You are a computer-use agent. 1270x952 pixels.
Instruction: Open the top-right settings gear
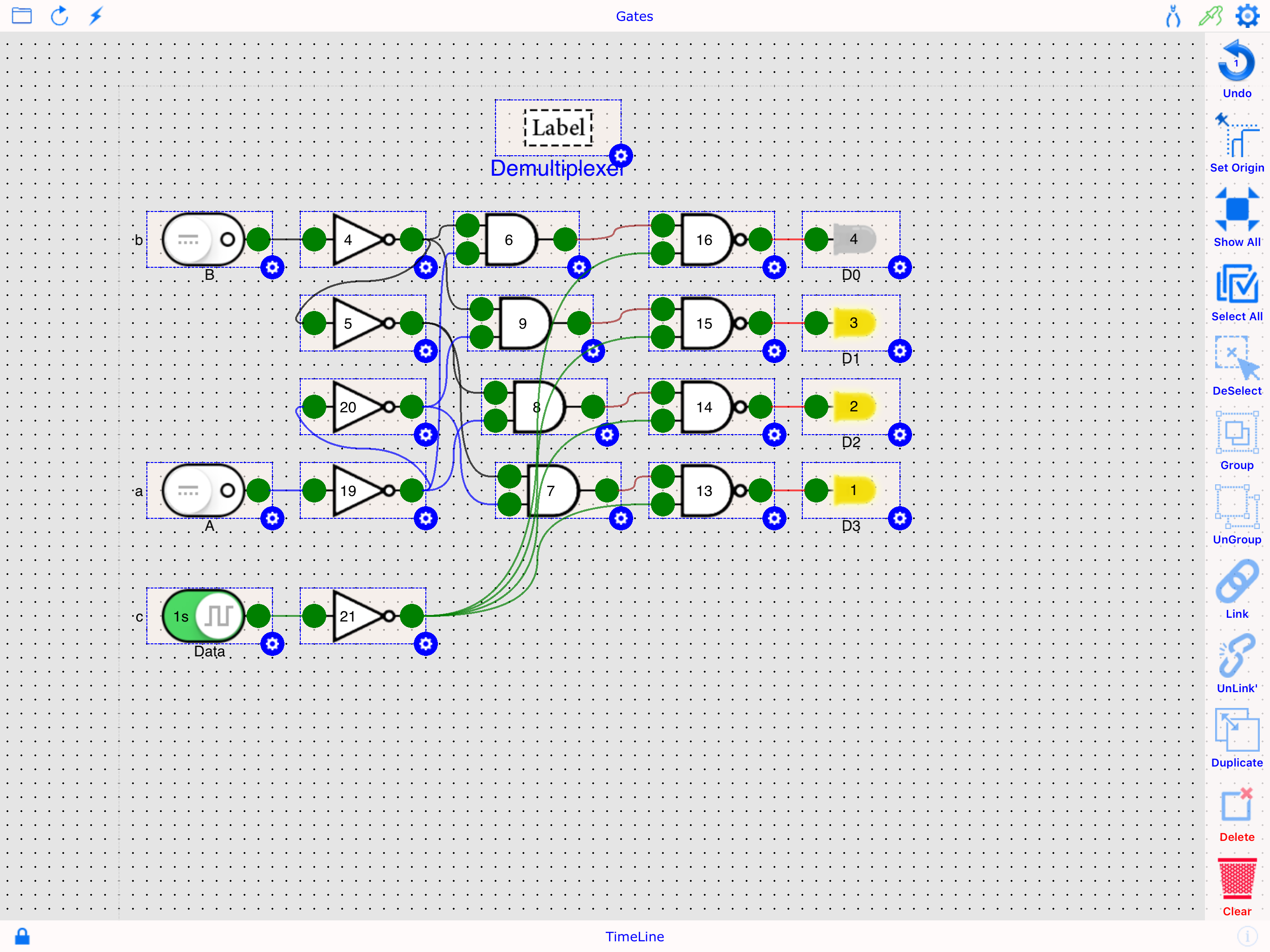[1248, 16]
